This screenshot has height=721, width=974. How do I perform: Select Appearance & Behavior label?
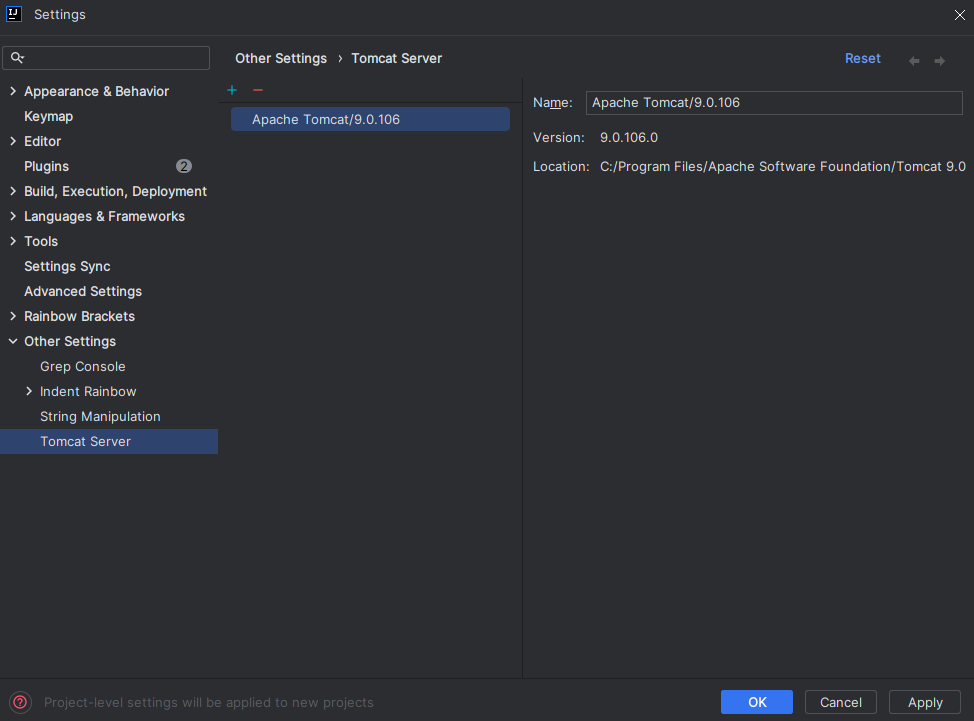point(96,91)
